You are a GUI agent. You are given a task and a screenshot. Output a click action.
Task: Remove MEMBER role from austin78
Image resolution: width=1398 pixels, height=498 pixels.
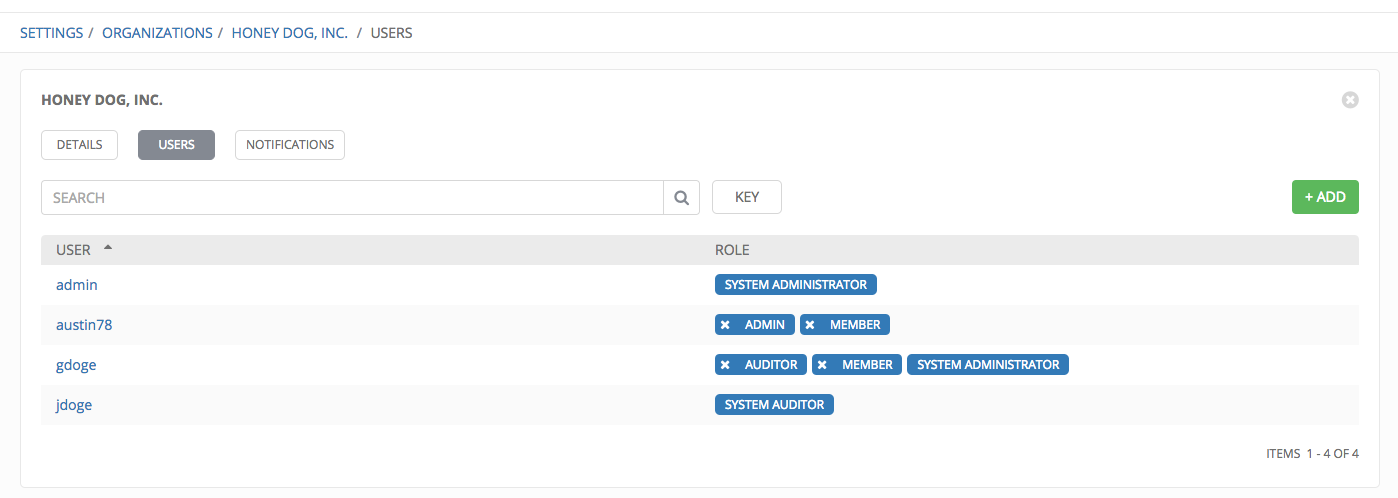click(810, 325)
